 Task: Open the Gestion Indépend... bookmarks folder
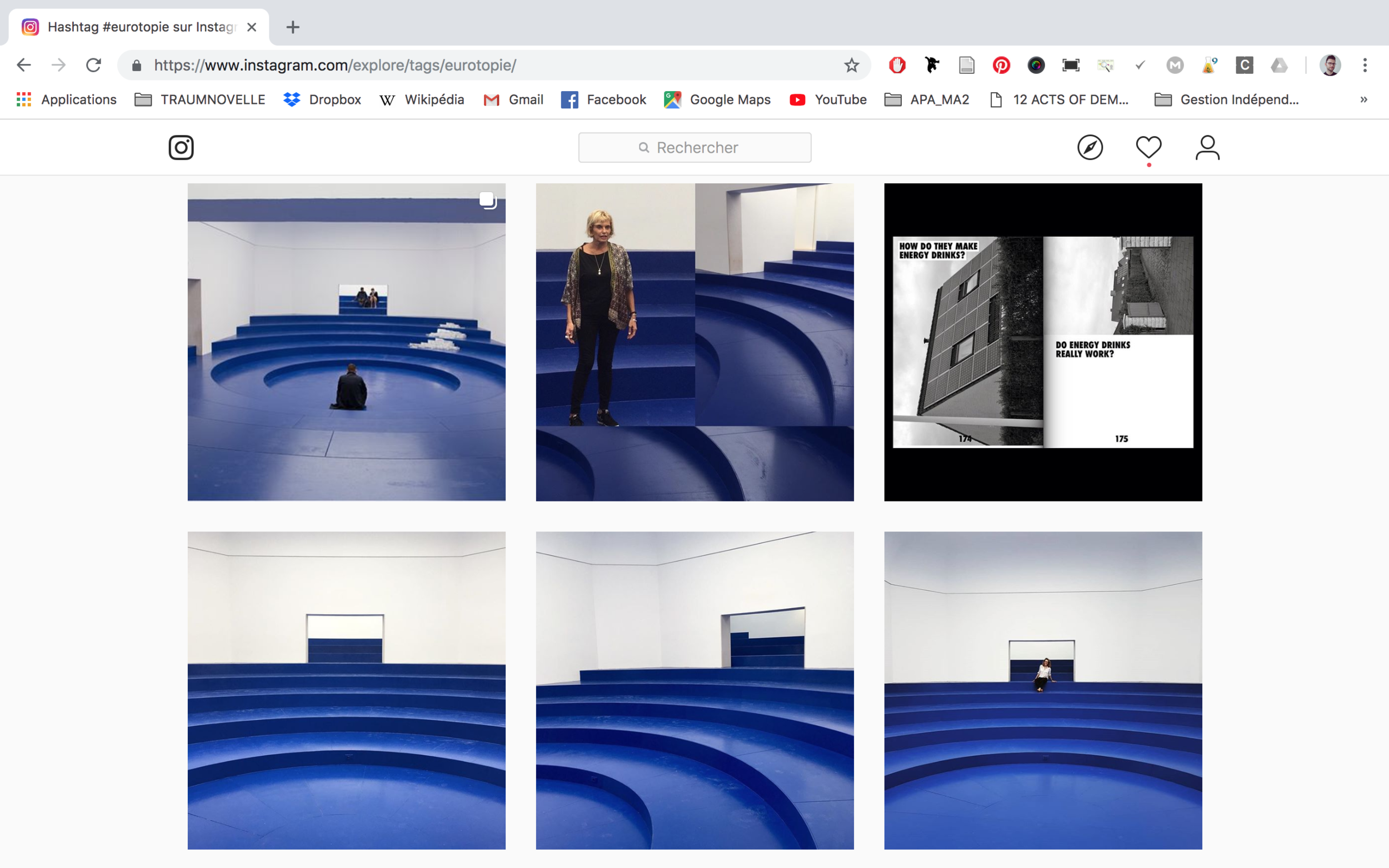[1227, 100]
